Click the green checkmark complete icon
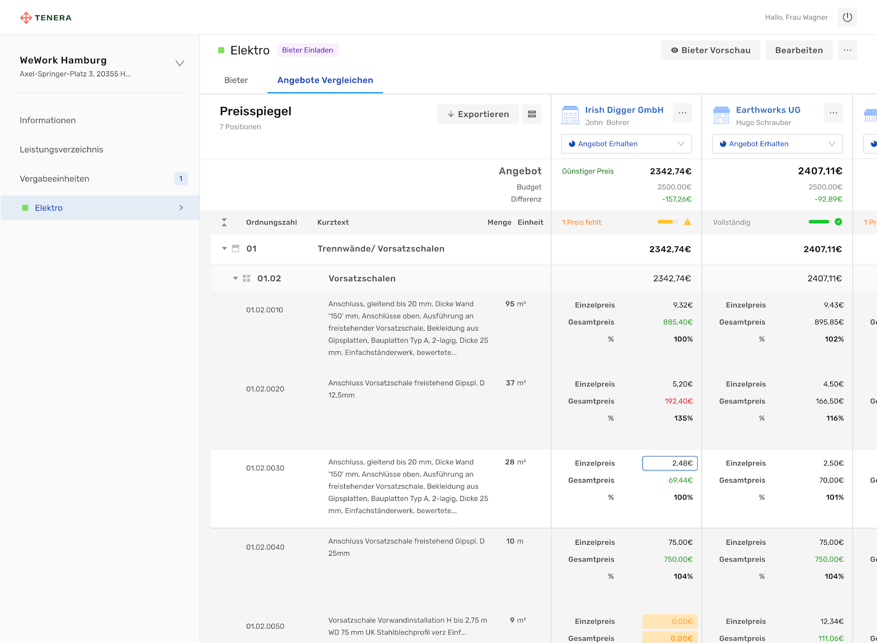The width and height of the screenshot is (877, 643). coord(838,222)
